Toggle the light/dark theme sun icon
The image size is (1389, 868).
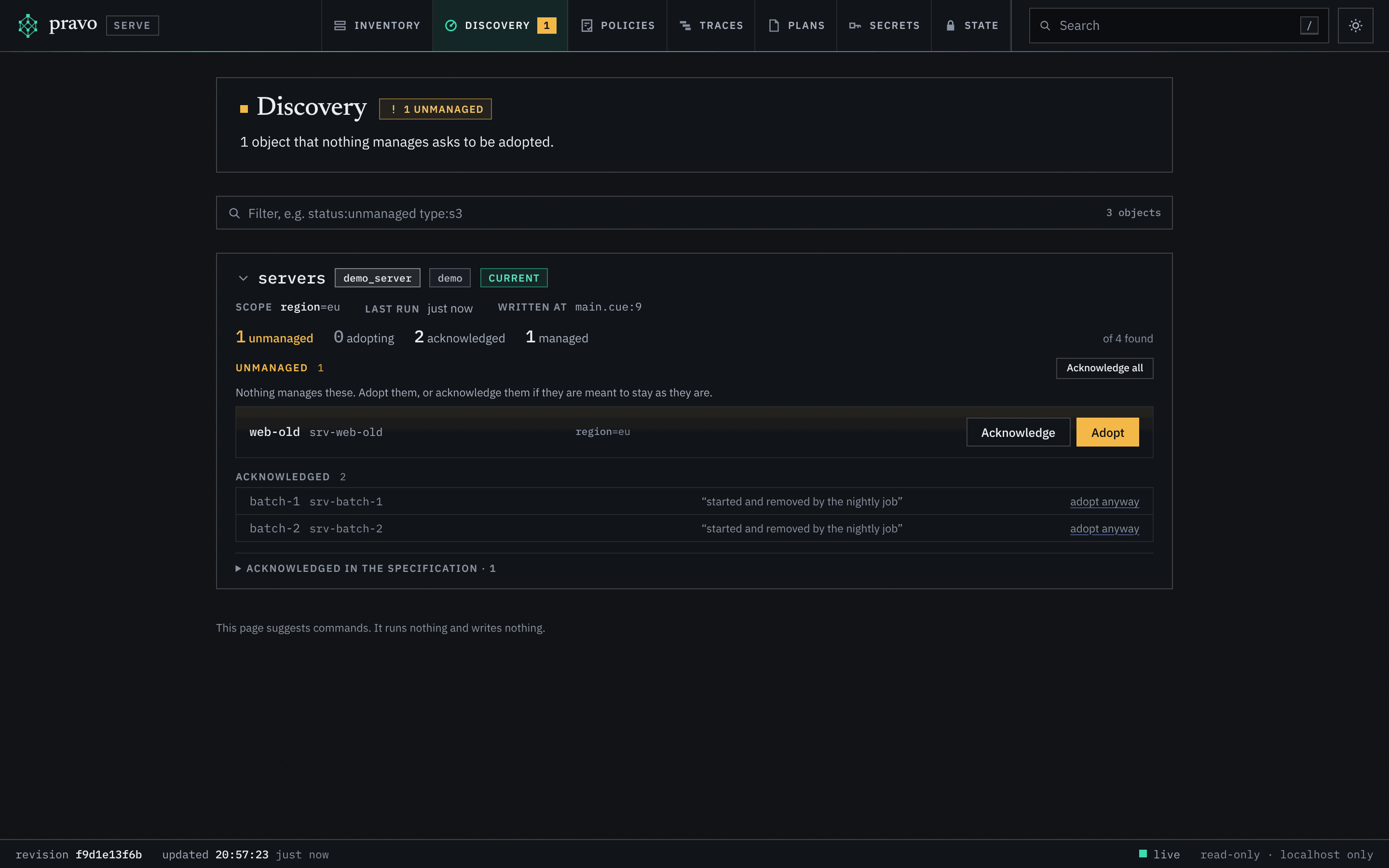1355,25
